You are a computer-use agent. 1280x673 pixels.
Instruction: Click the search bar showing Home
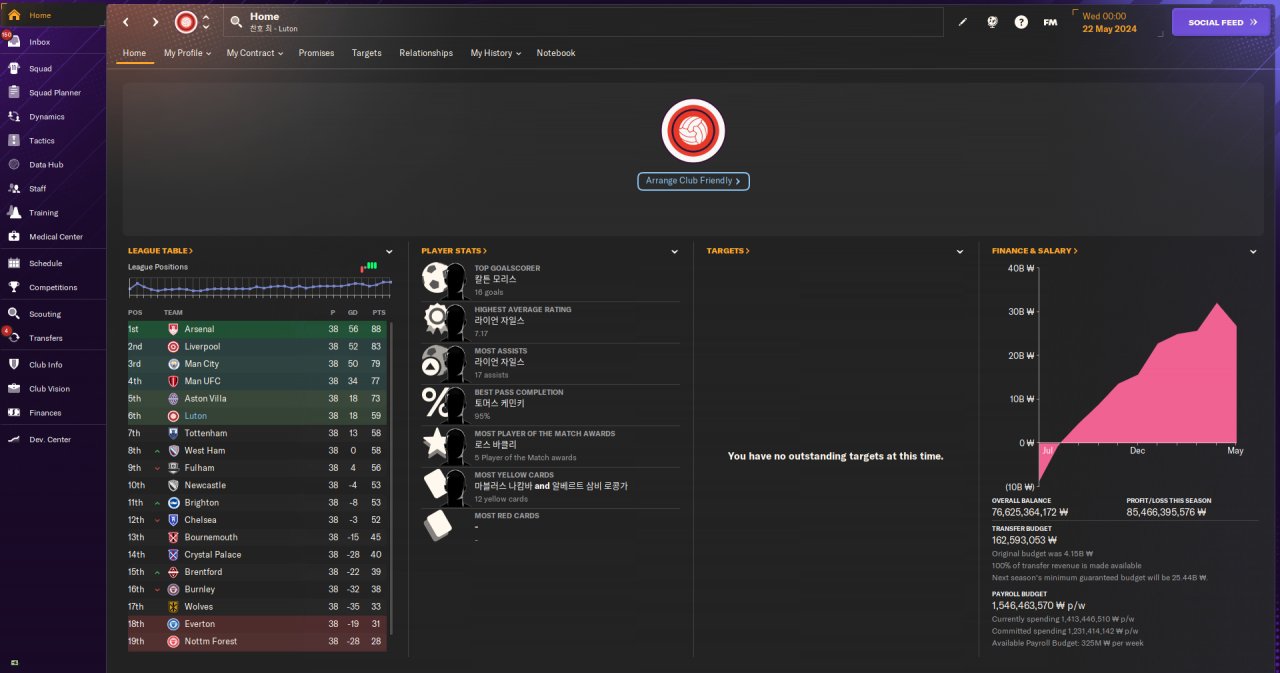(x=583, y=22)
